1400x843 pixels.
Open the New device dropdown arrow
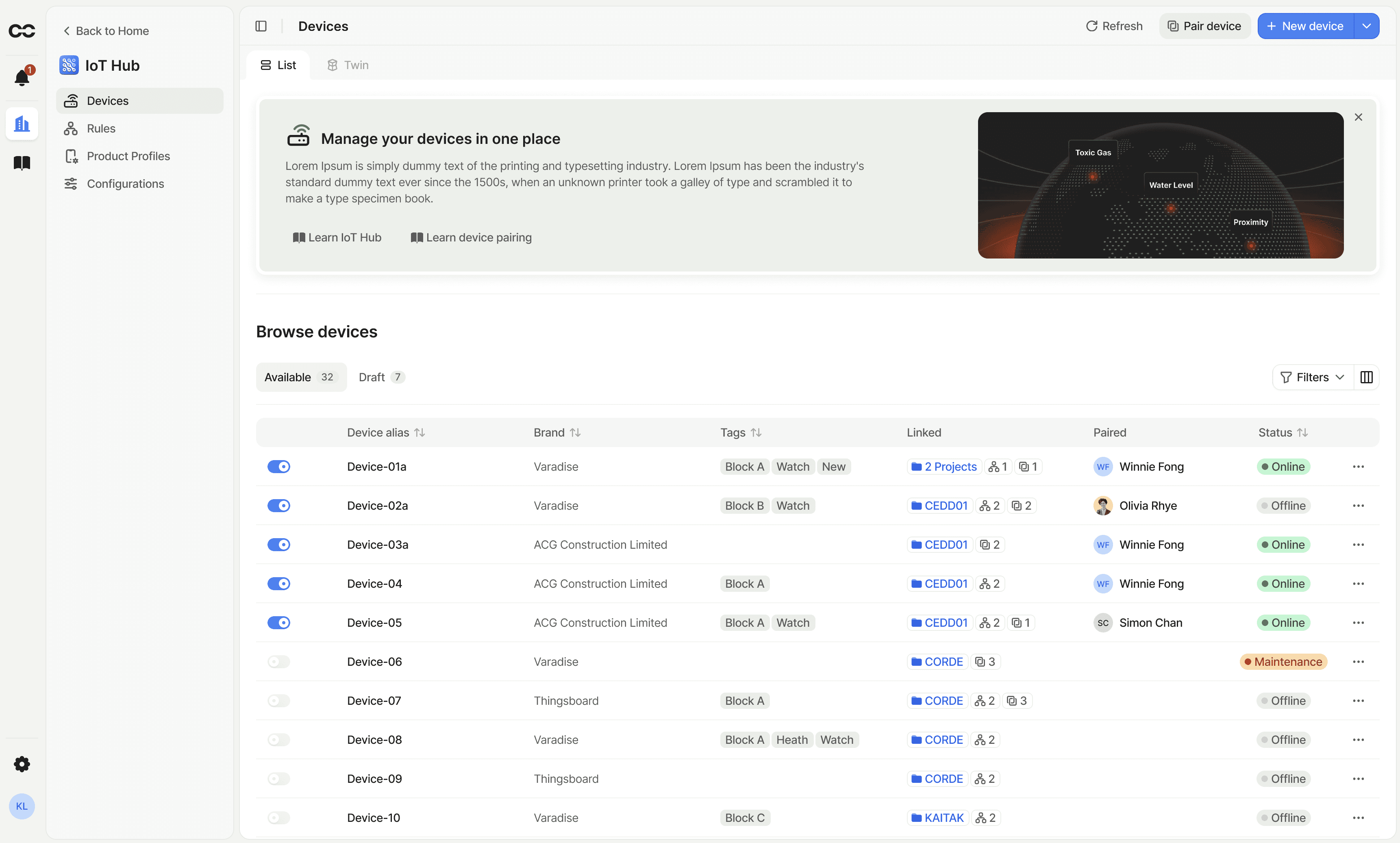pos(1367,26)
